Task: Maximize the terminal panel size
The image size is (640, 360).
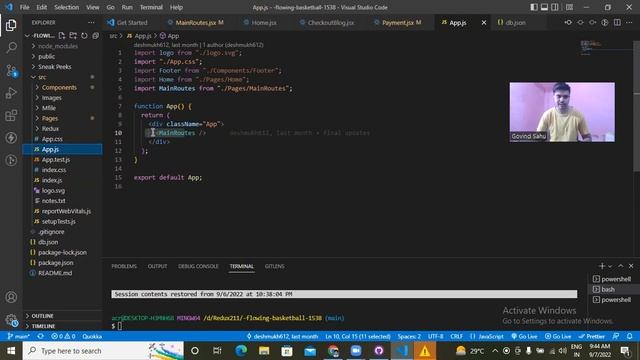Action: [x=620, y=266]
